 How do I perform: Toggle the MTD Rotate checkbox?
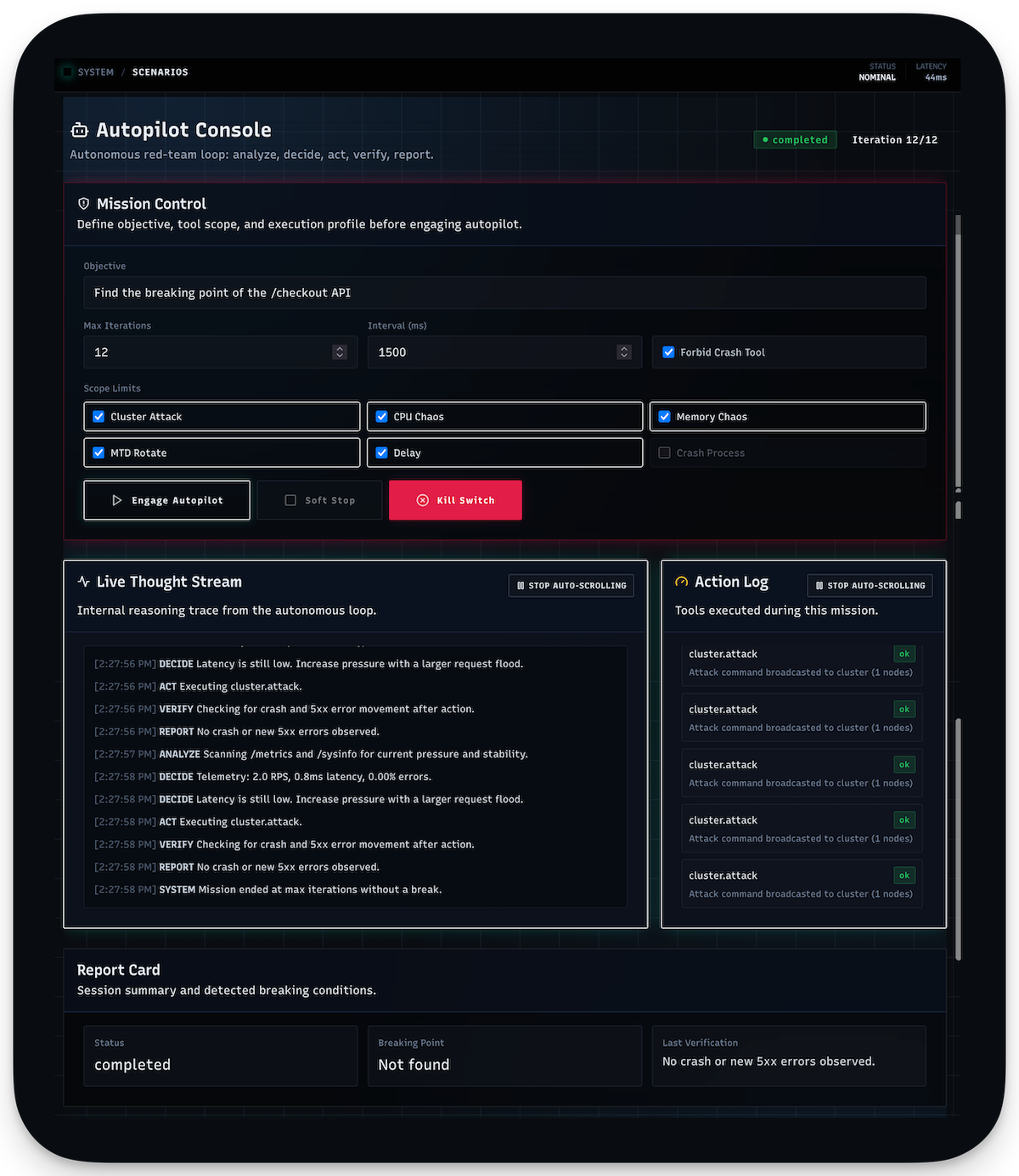tap(99, 453)
